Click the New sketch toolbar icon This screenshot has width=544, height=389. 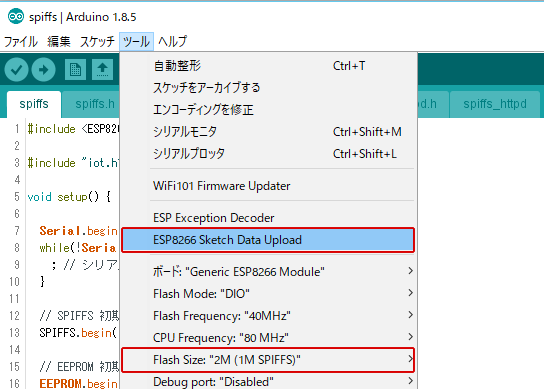tap(75, 70)
